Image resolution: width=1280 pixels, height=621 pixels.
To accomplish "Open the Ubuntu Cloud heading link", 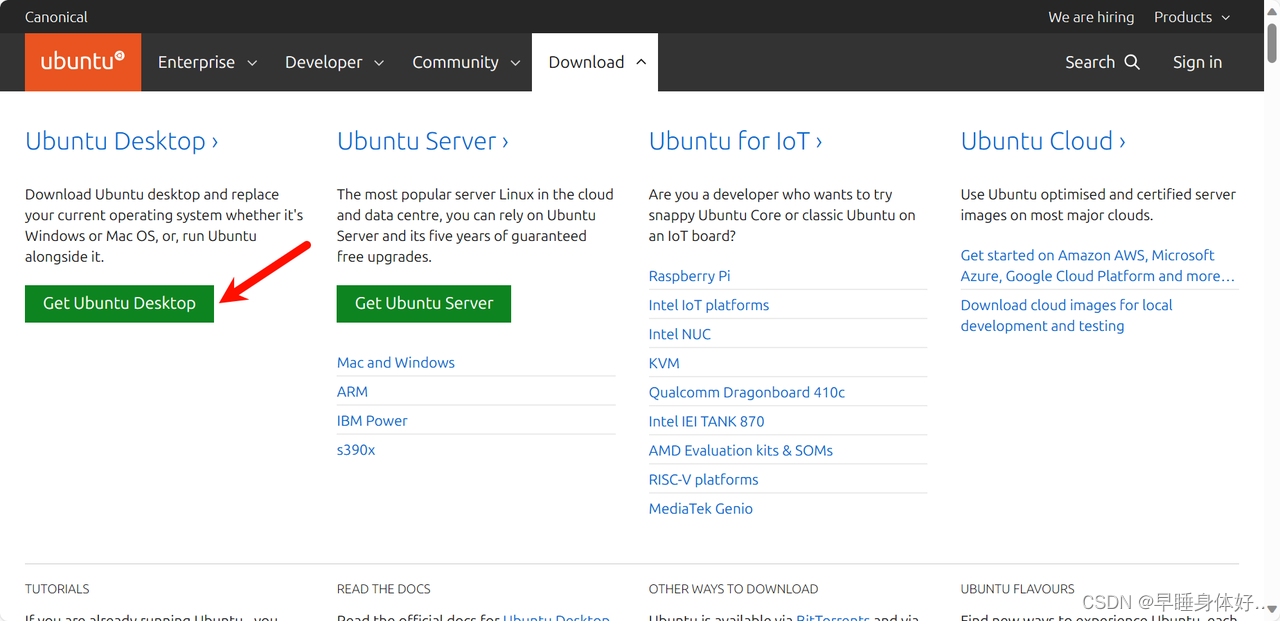I will click(1043, 141).
